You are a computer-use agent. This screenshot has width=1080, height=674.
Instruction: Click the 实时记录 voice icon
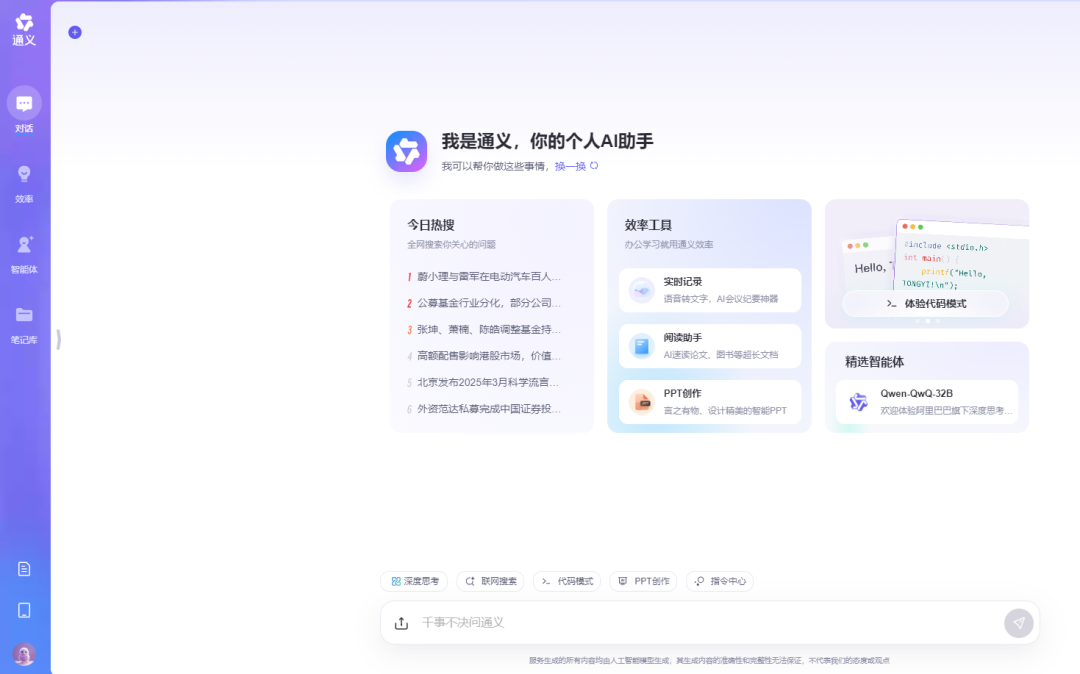(641, 291)
